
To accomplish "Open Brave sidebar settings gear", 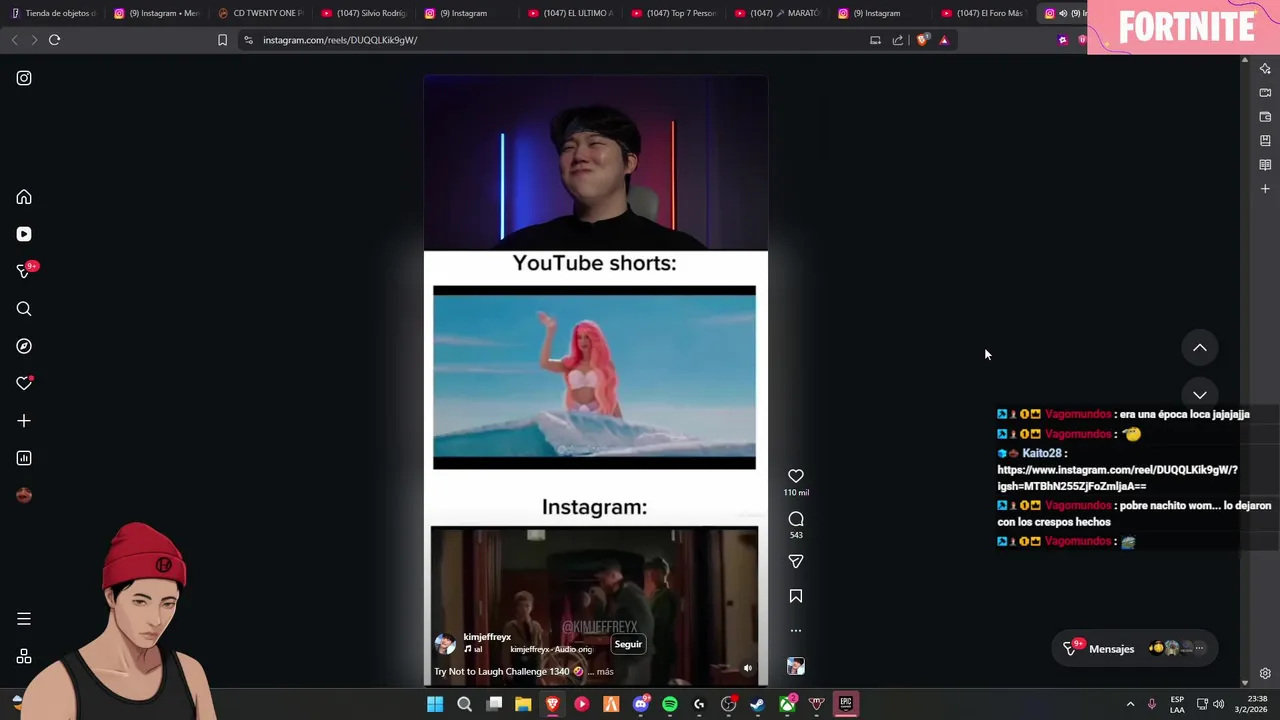I will [1265, 674].
